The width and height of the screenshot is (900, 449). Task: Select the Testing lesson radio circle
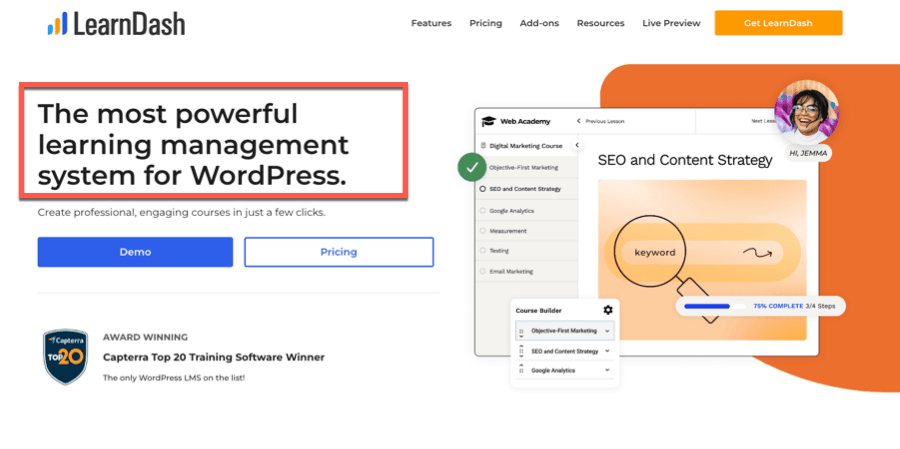click(x=483, y=251)
